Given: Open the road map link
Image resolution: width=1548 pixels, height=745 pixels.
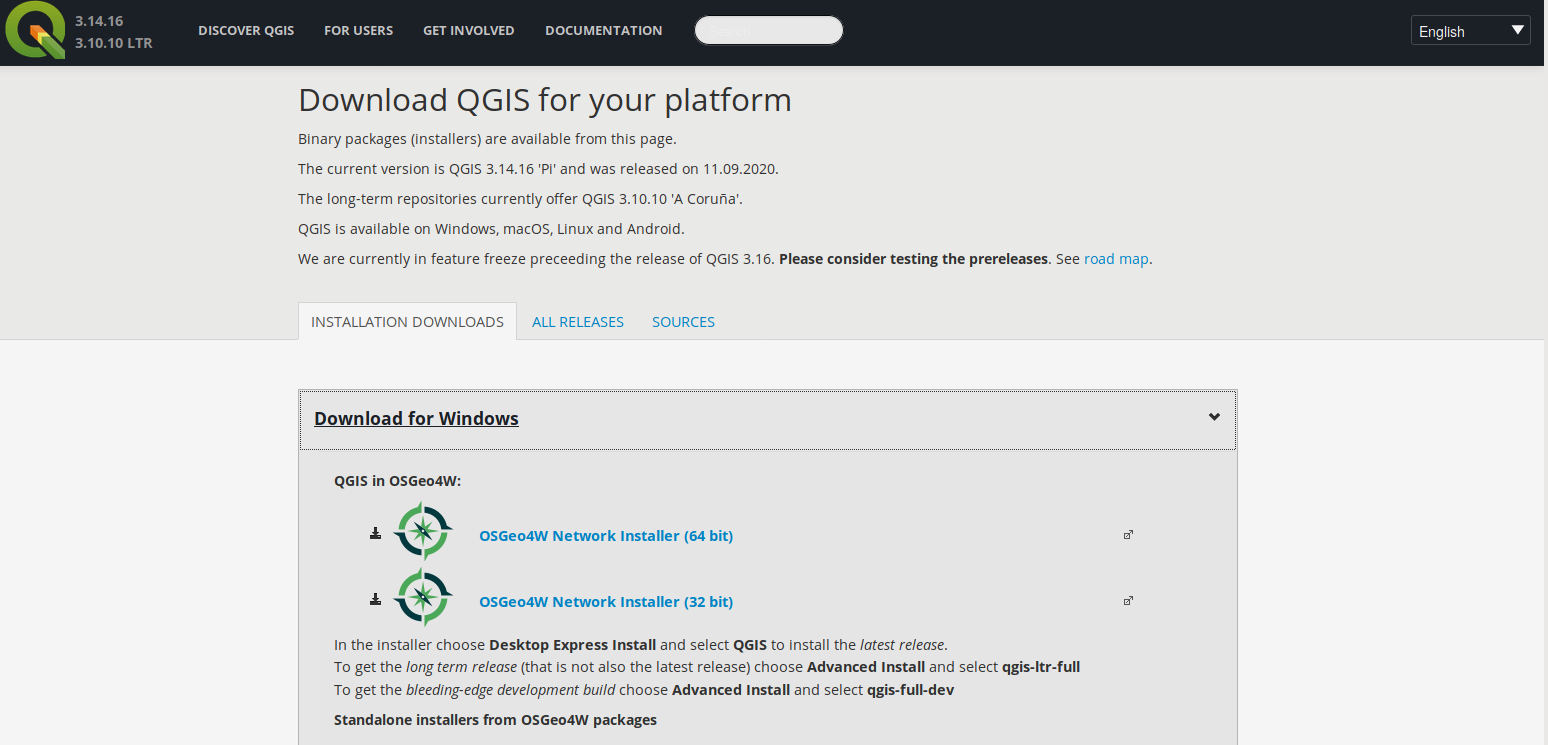Looking at the screenshot, I should coord(1116,259).
